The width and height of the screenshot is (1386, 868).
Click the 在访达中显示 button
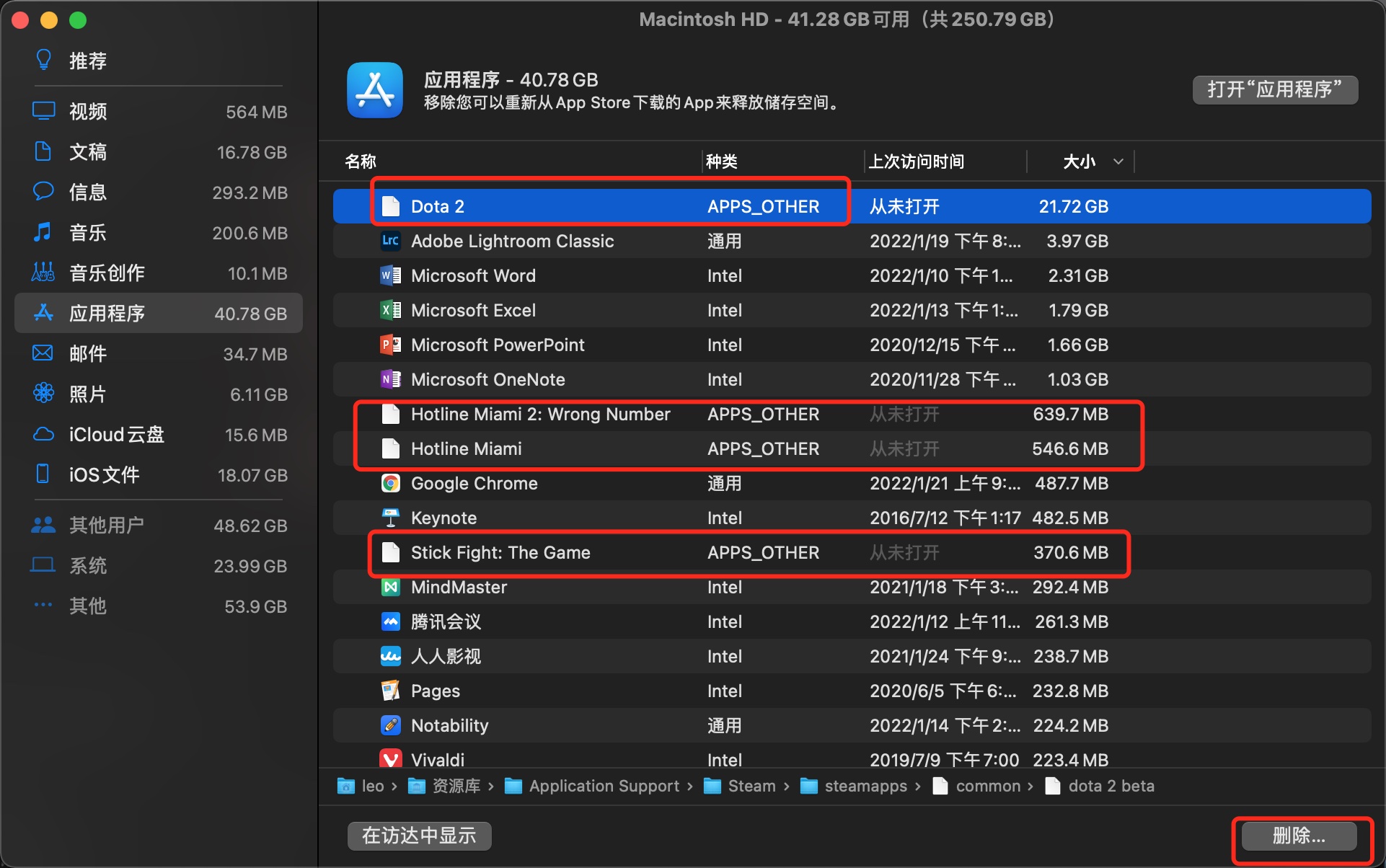pos(419,836)
